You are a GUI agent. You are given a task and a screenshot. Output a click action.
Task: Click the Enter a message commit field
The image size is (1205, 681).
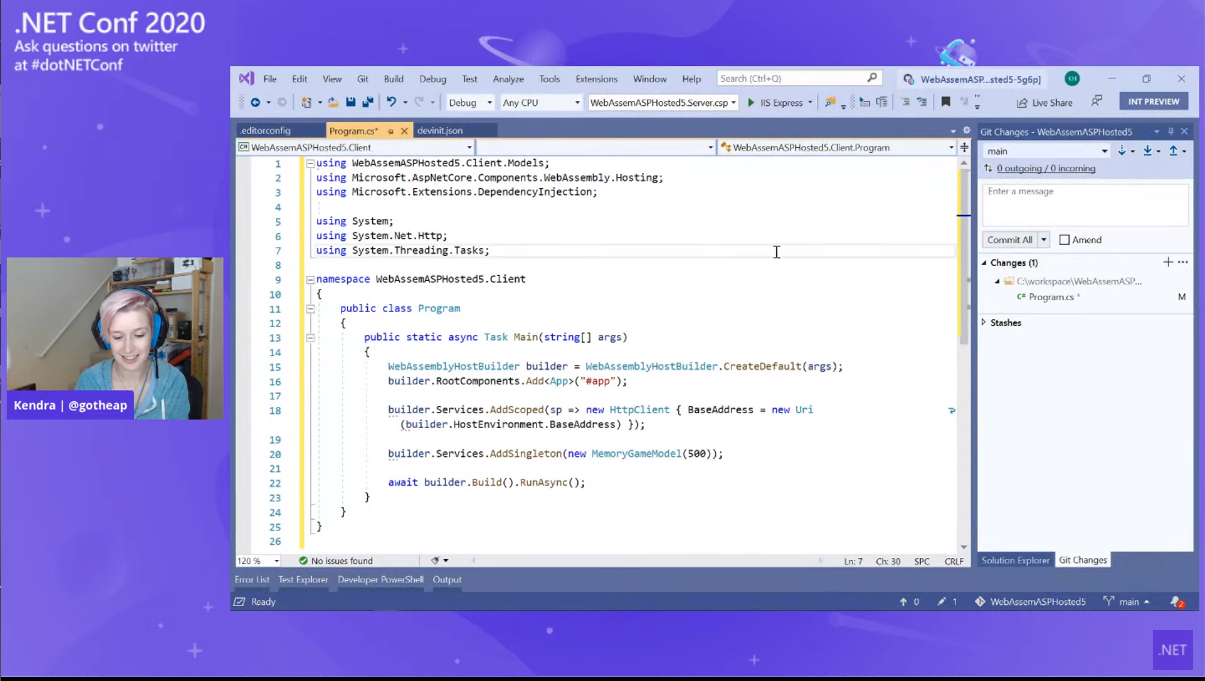click(x=1085, y=204)
